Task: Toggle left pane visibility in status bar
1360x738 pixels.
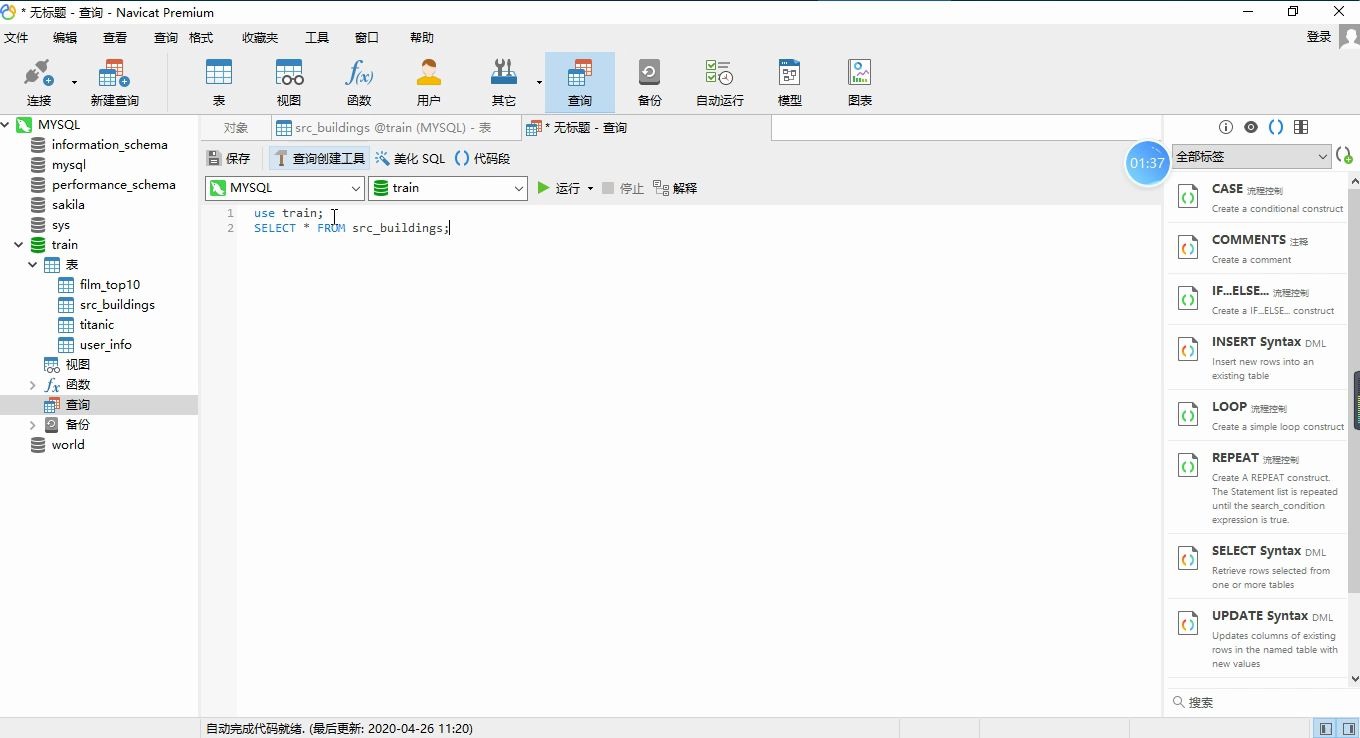Action: [1326, 729]
